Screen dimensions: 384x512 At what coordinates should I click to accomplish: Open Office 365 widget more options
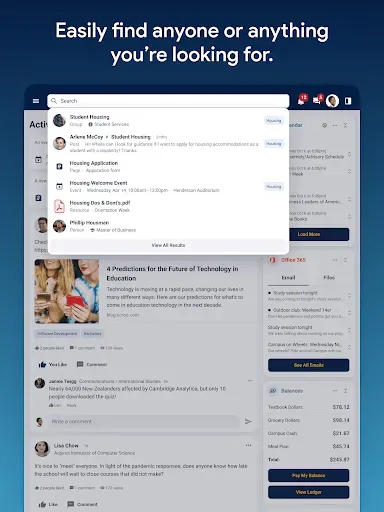click(335, 260)
